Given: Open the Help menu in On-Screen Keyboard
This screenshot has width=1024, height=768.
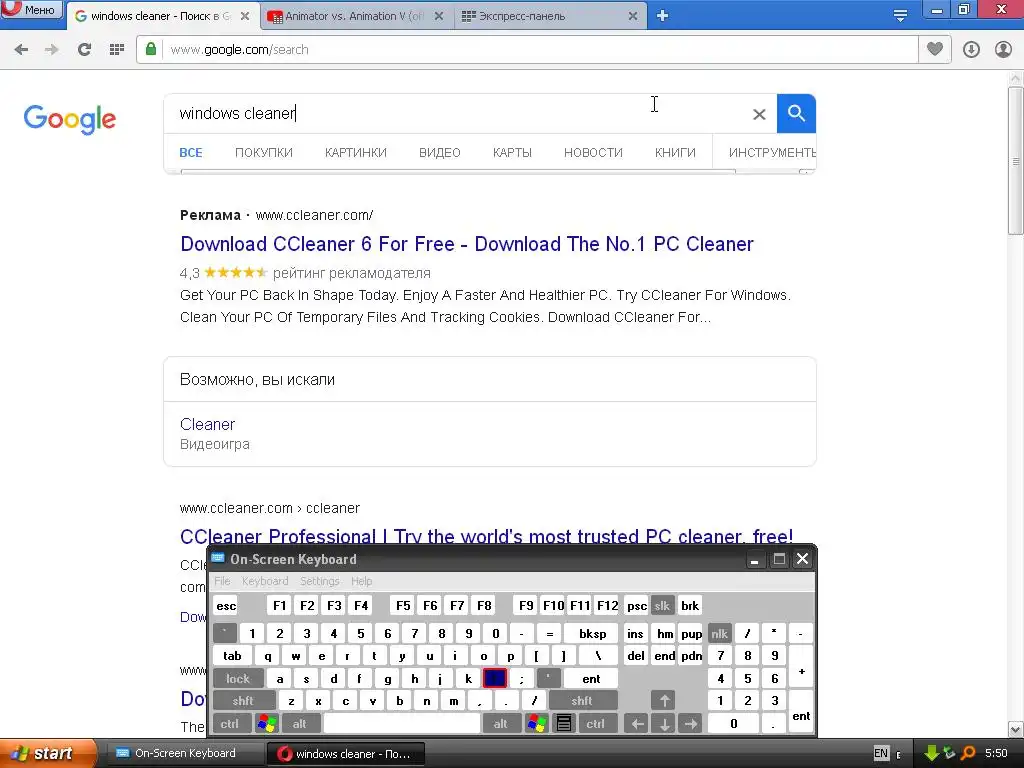Looking at the screenshot, I should pyautogui.click(x=361, y=581).
